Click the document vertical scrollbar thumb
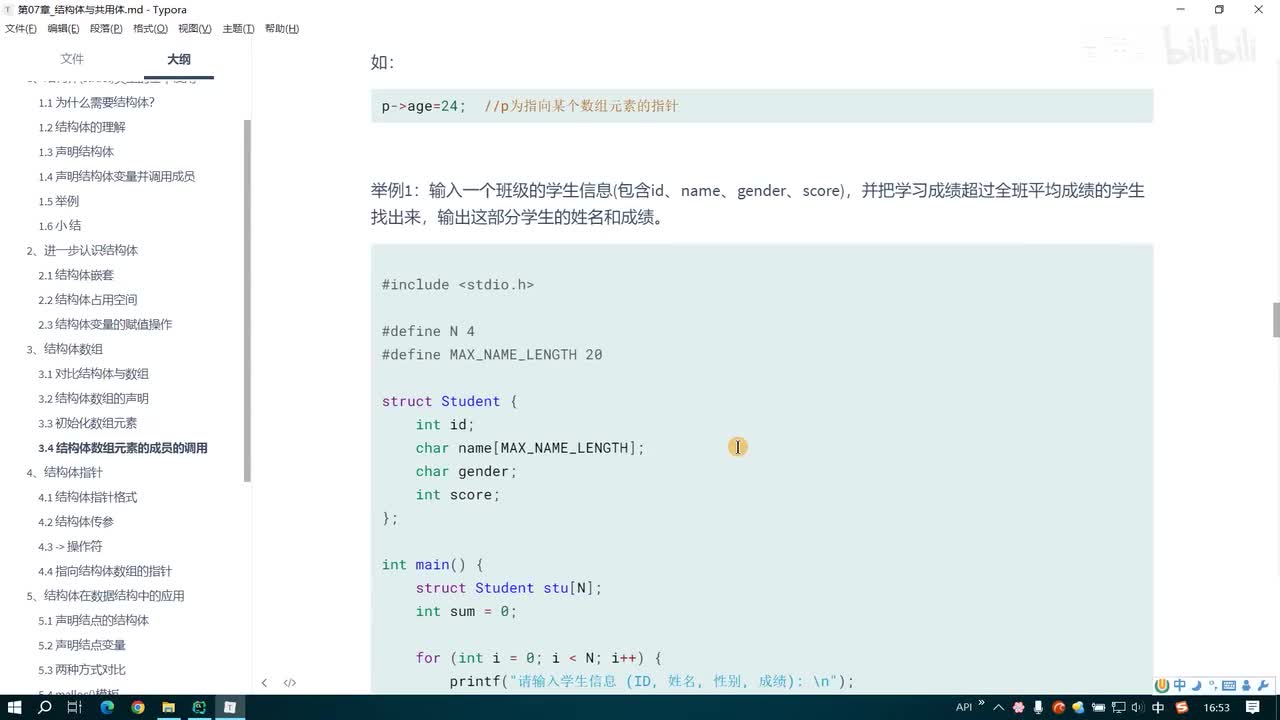 tap(1276, 320)
